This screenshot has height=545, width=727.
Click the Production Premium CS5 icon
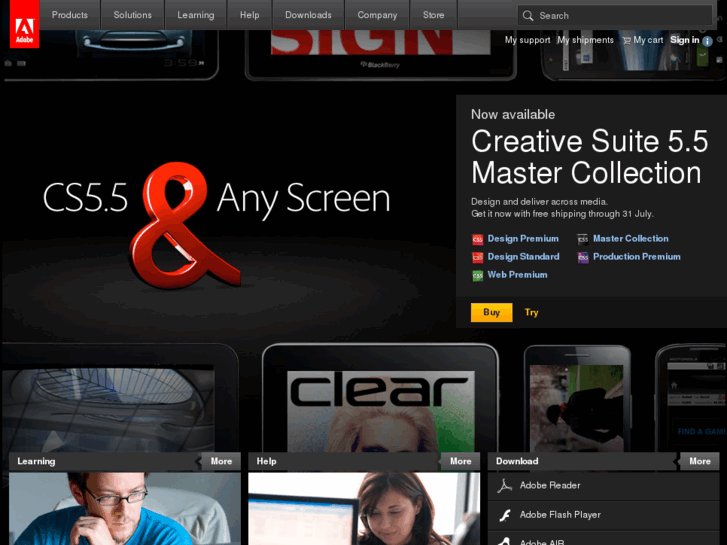[583, 257]
